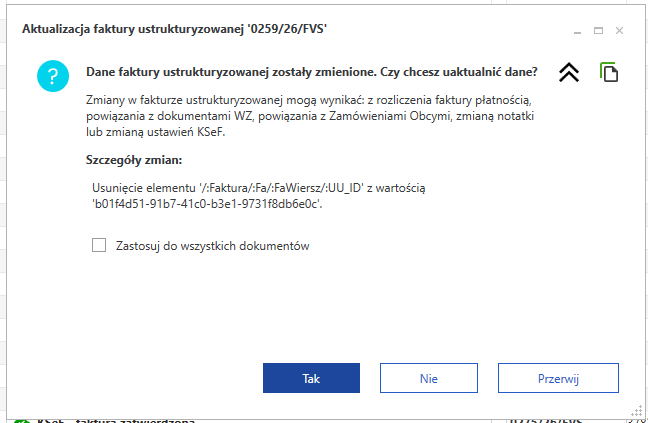This screenshot has width=648, height=423.
Task: Click the blue question mark icon
Action: point(53,76)
